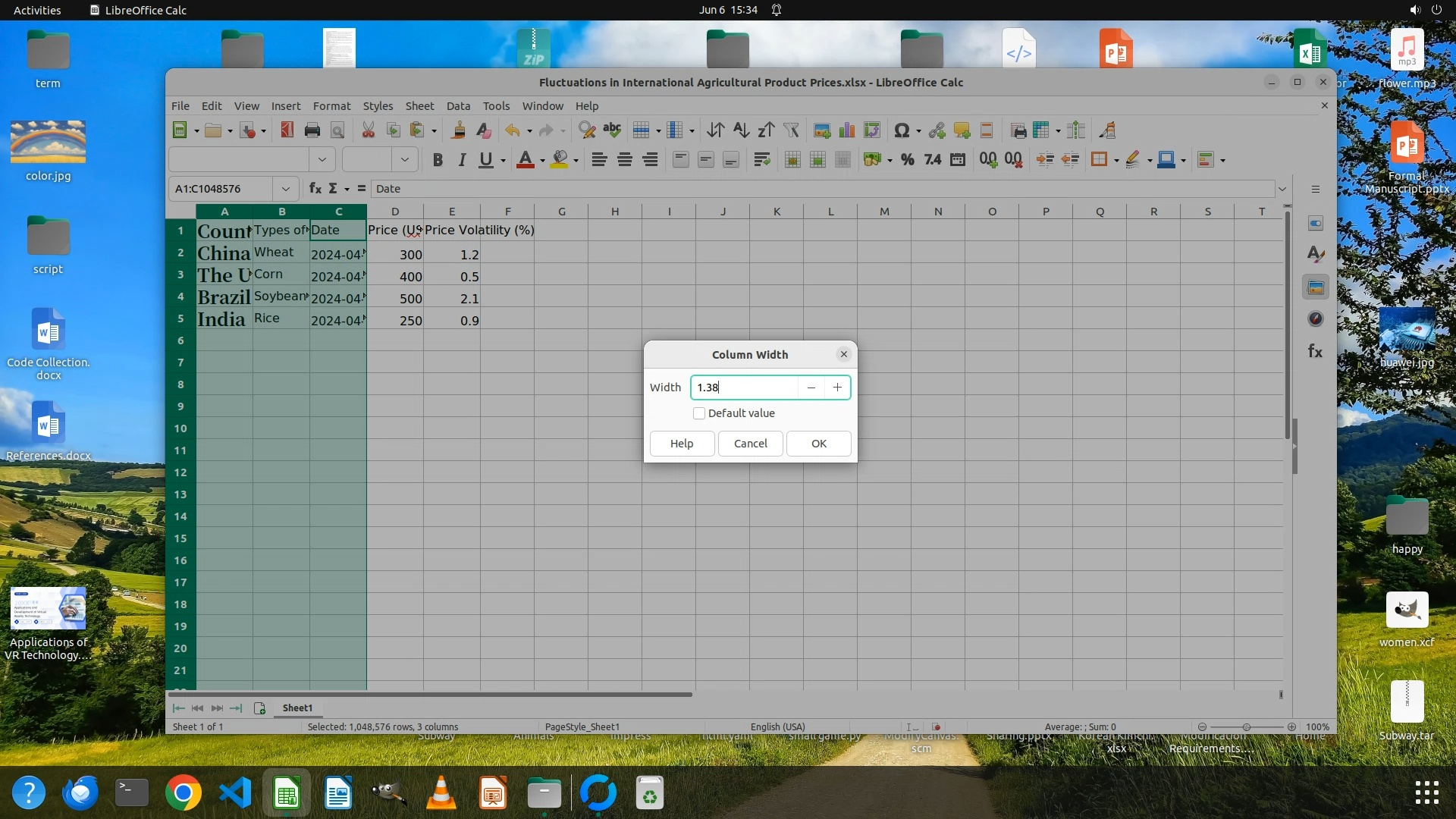Viewport: 1456px width, 819px height.
Task: Click the Insert Chart icon
Action: (x=847, y=130)
